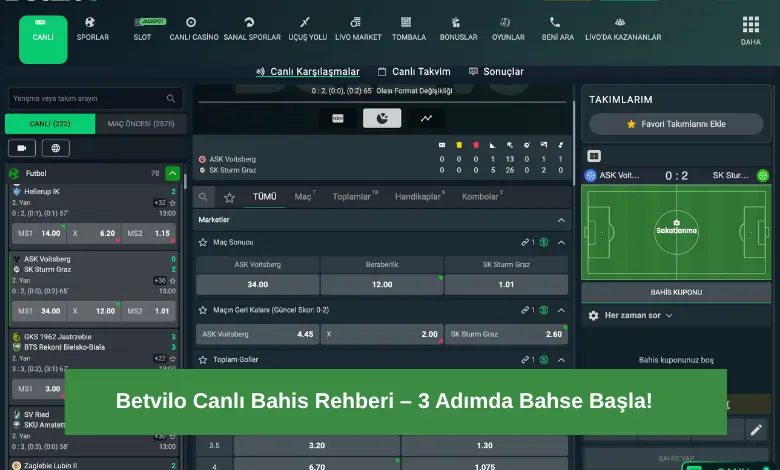780x470 pixels.
Task: Pick MS1 14.00 for Hellerup IK match
Action: click(39, 233)
